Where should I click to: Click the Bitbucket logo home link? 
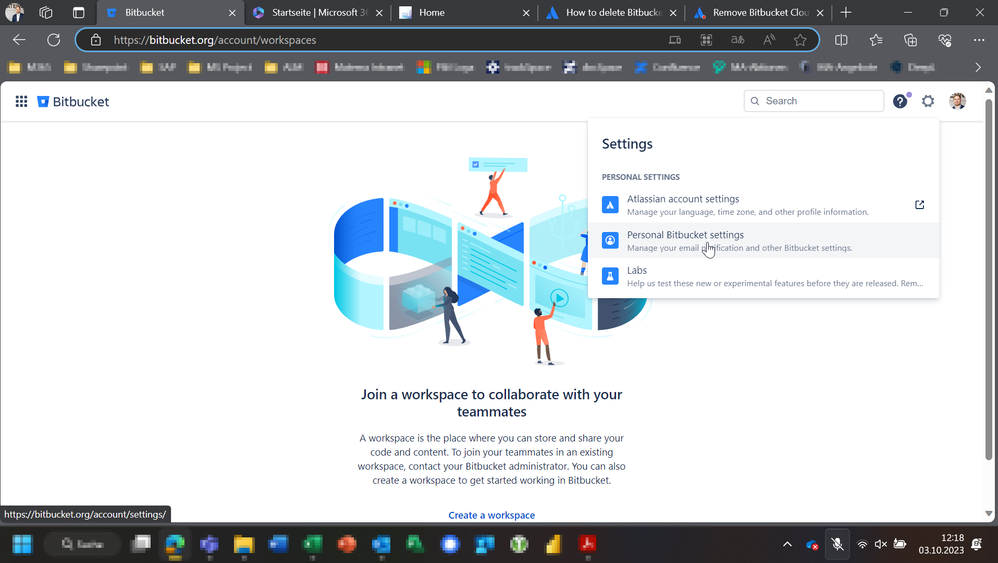click(73, 102)
